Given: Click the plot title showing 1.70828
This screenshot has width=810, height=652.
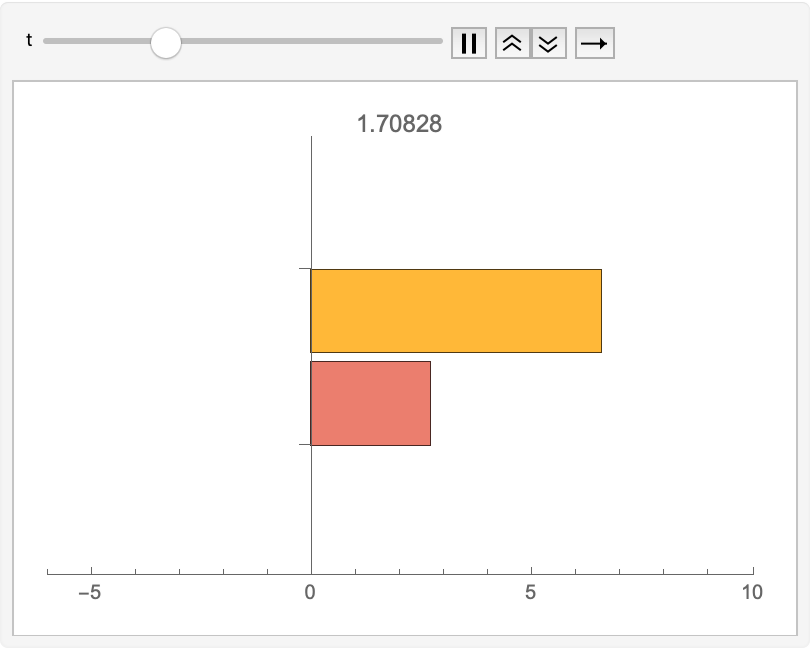Looking at the screenshot, I should point(400,124).
